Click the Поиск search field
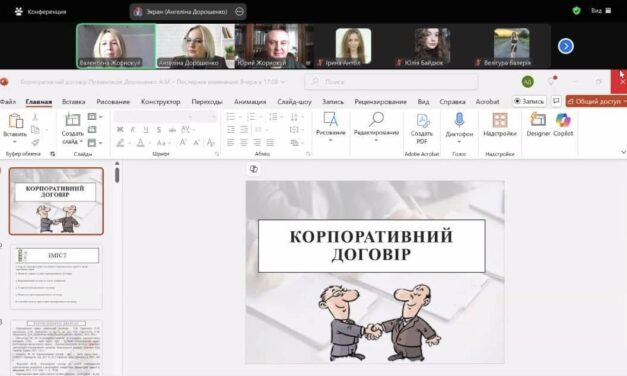 tap(391, 82)
